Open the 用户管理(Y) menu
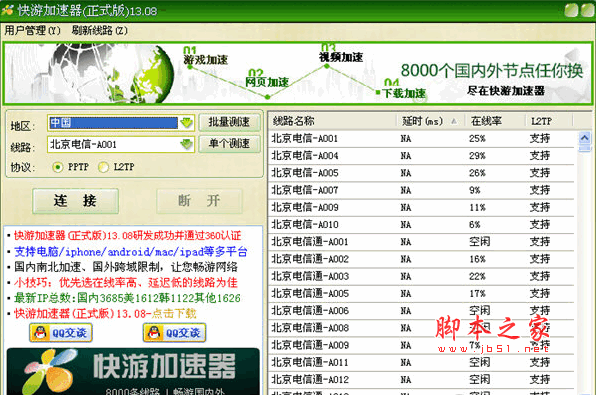This screenshot has height=395, width=596. pyautogui.click(x=33, y=30)
